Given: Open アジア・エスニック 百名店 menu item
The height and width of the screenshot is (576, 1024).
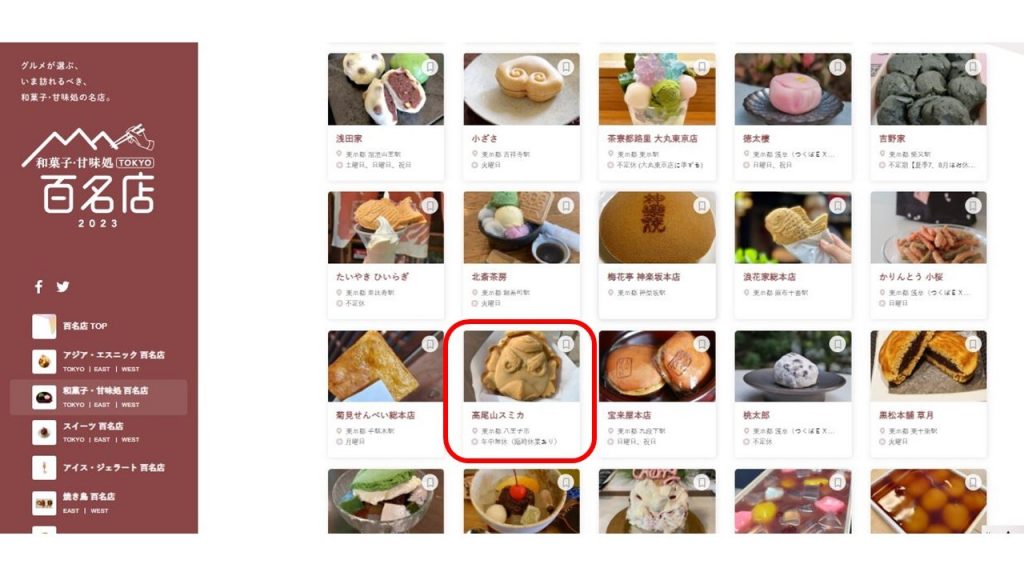Looking at the screenshot, I should point(114,355).
